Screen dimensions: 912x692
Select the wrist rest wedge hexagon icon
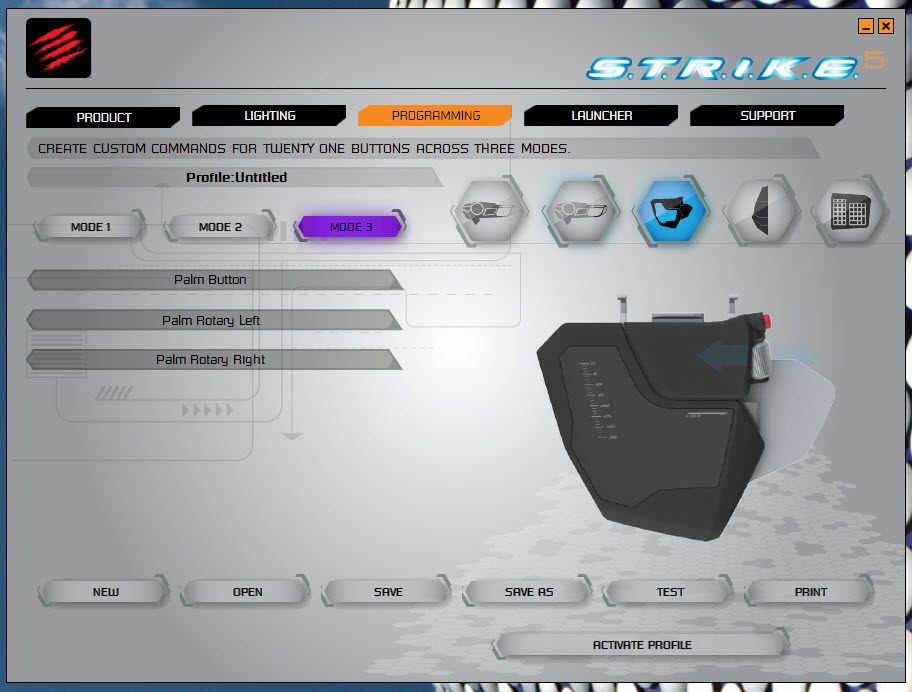(761, 211)
